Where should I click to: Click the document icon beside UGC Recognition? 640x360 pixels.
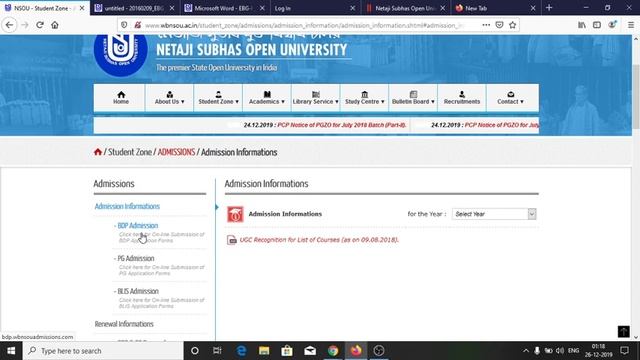(x=231, y=240)
